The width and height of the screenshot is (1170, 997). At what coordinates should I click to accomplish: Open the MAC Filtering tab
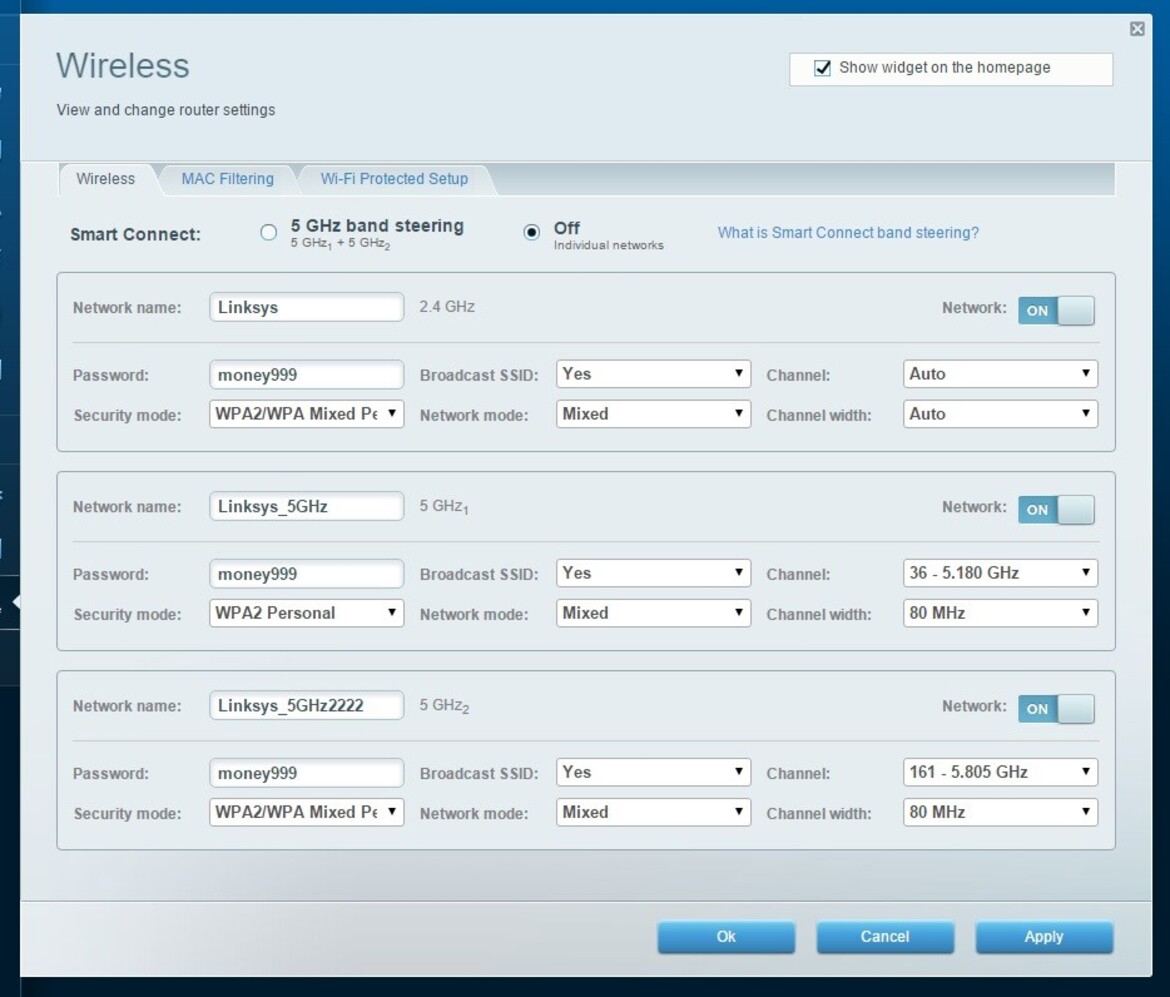click(x=228, y=179)
